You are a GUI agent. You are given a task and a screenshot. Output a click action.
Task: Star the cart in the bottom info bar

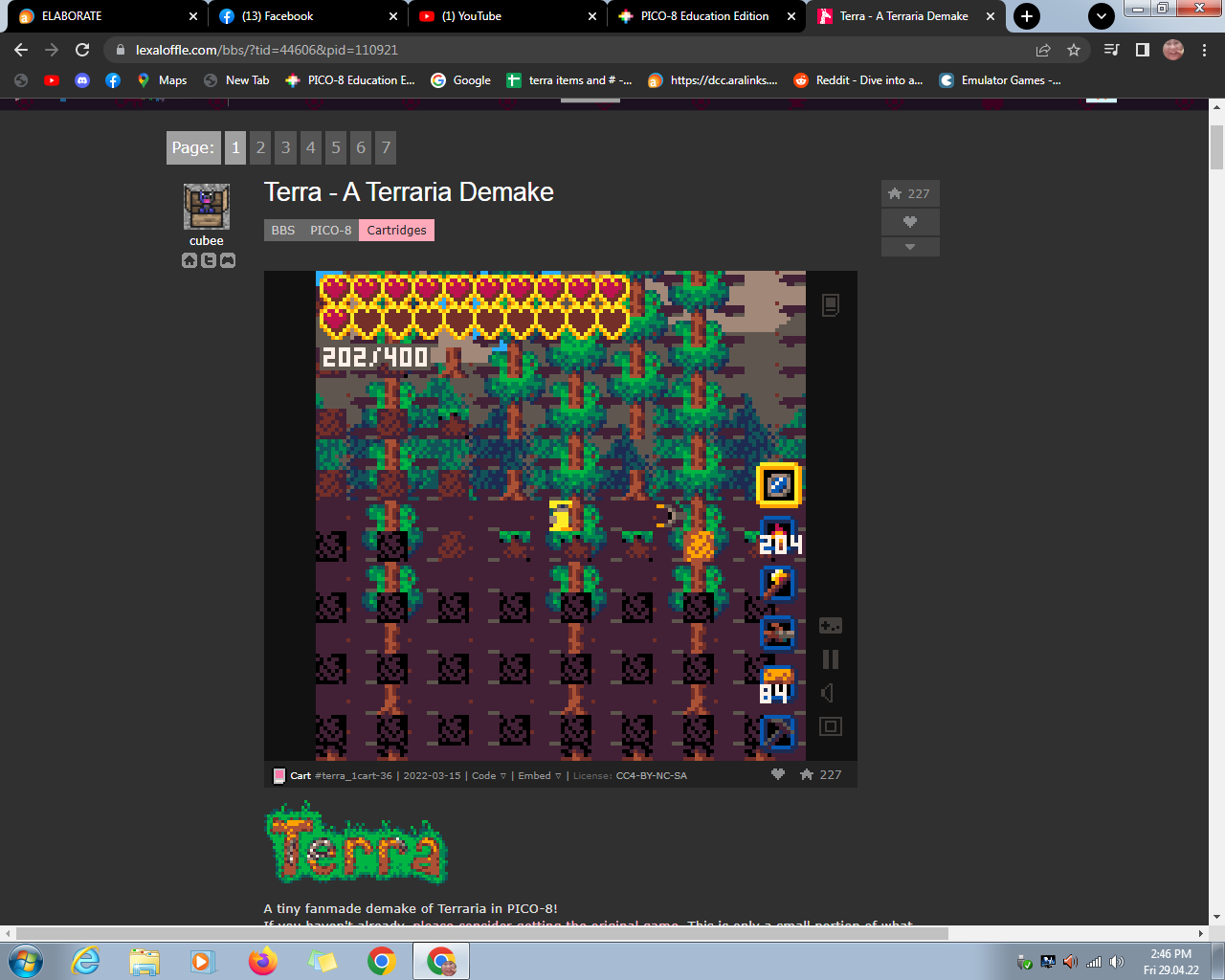(807, 774)
